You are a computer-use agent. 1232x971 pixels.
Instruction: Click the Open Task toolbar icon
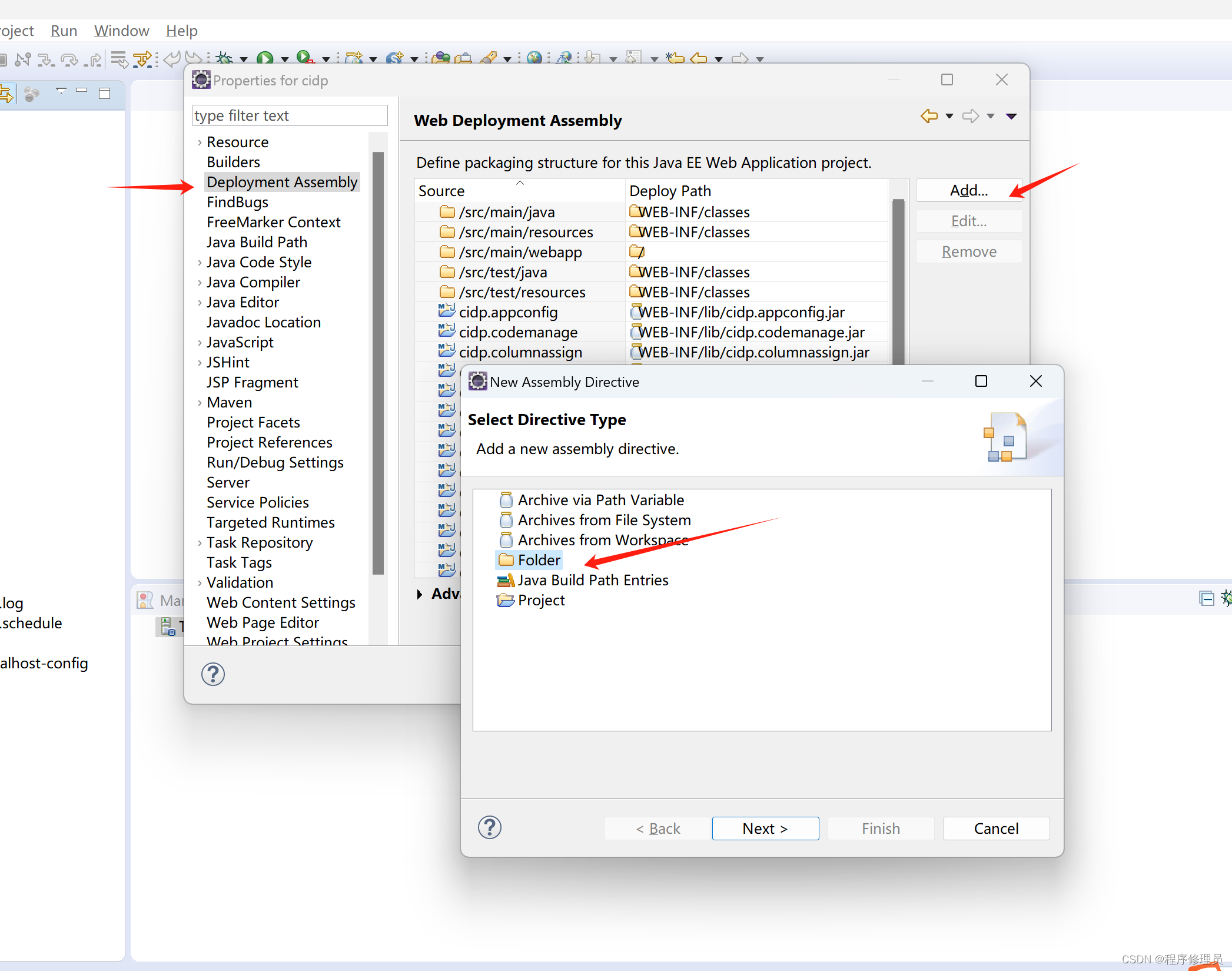(x=464, y=58)
